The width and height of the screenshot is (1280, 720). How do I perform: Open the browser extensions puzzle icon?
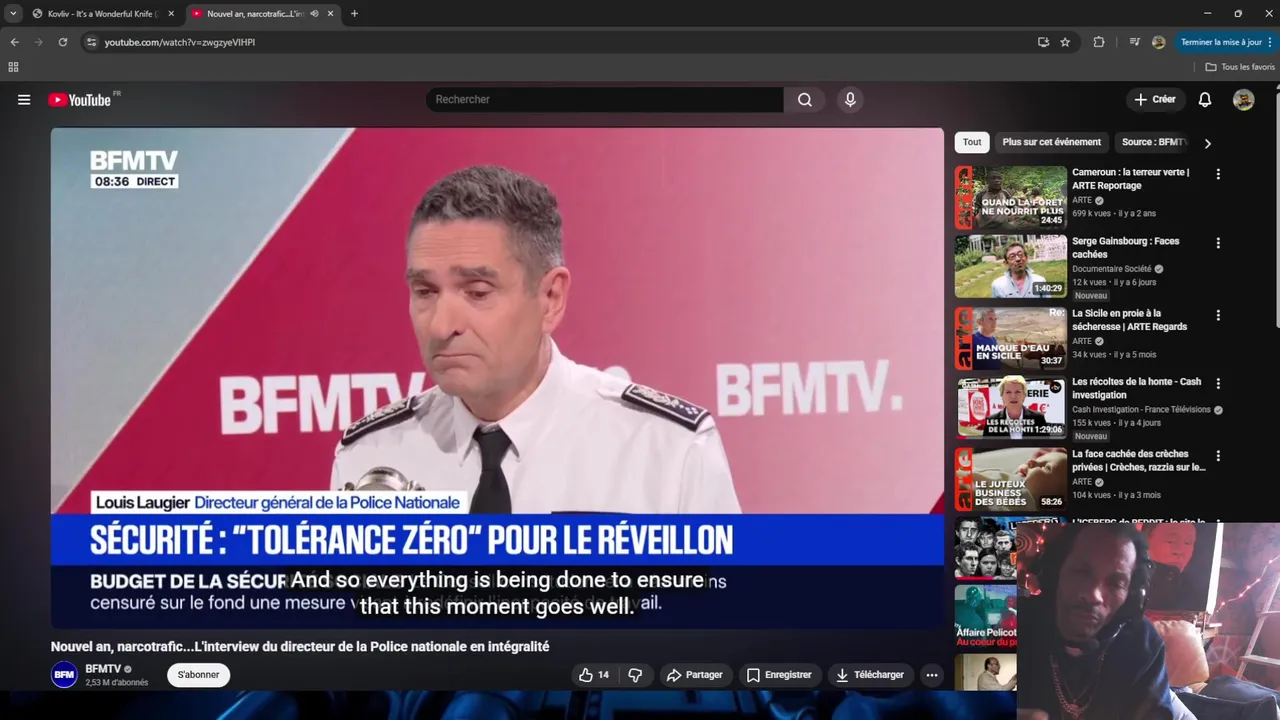point(1099,42)
